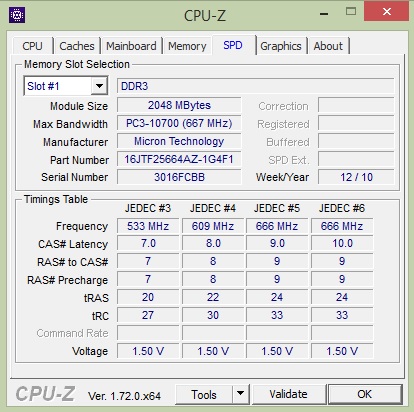Click the PC3-10700 (667 MHz) bandwidth value
This screenshot has width=414, height=412.
click(x=179, y=123)
